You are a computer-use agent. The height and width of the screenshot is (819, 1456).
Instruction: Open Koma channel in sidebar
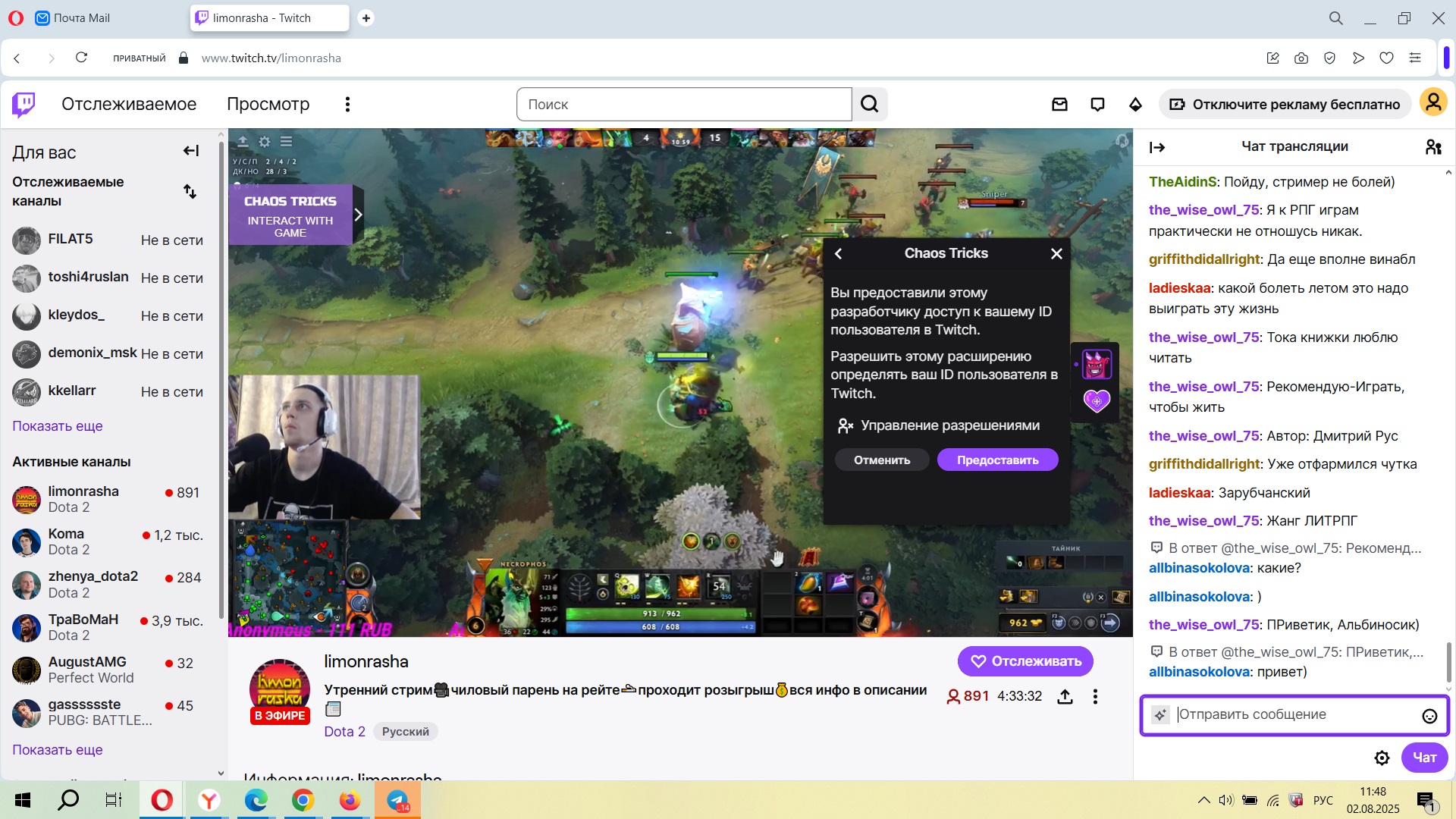point(108,541)
